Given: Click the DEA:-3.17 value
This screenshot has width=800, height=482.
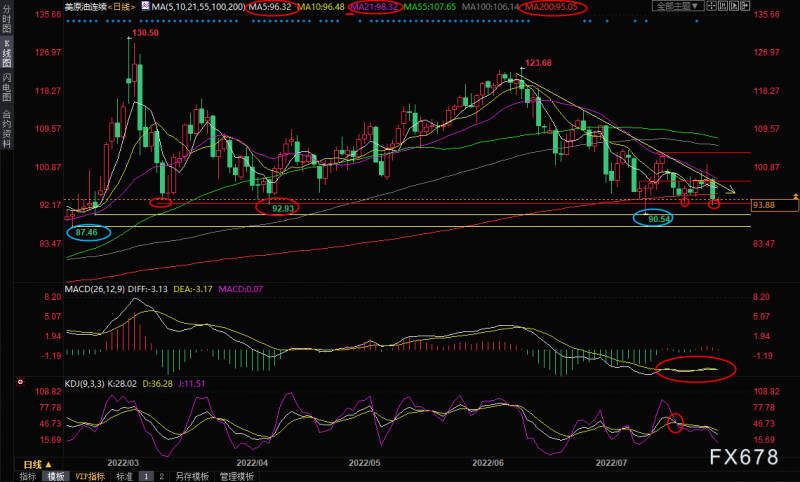Looking at the screenshot, I should pyautogui.click(x=193, y=289).
